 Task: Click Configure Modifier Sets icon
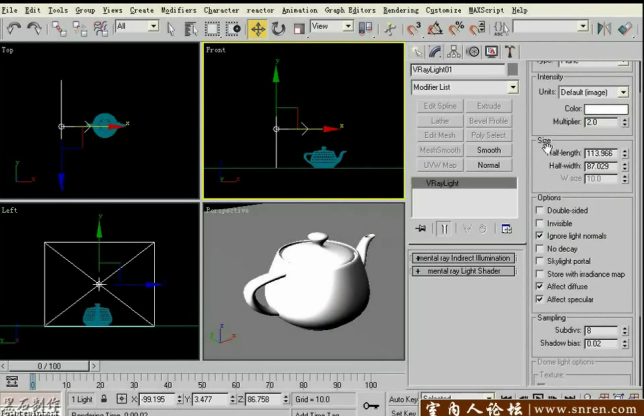pos(507,229)
